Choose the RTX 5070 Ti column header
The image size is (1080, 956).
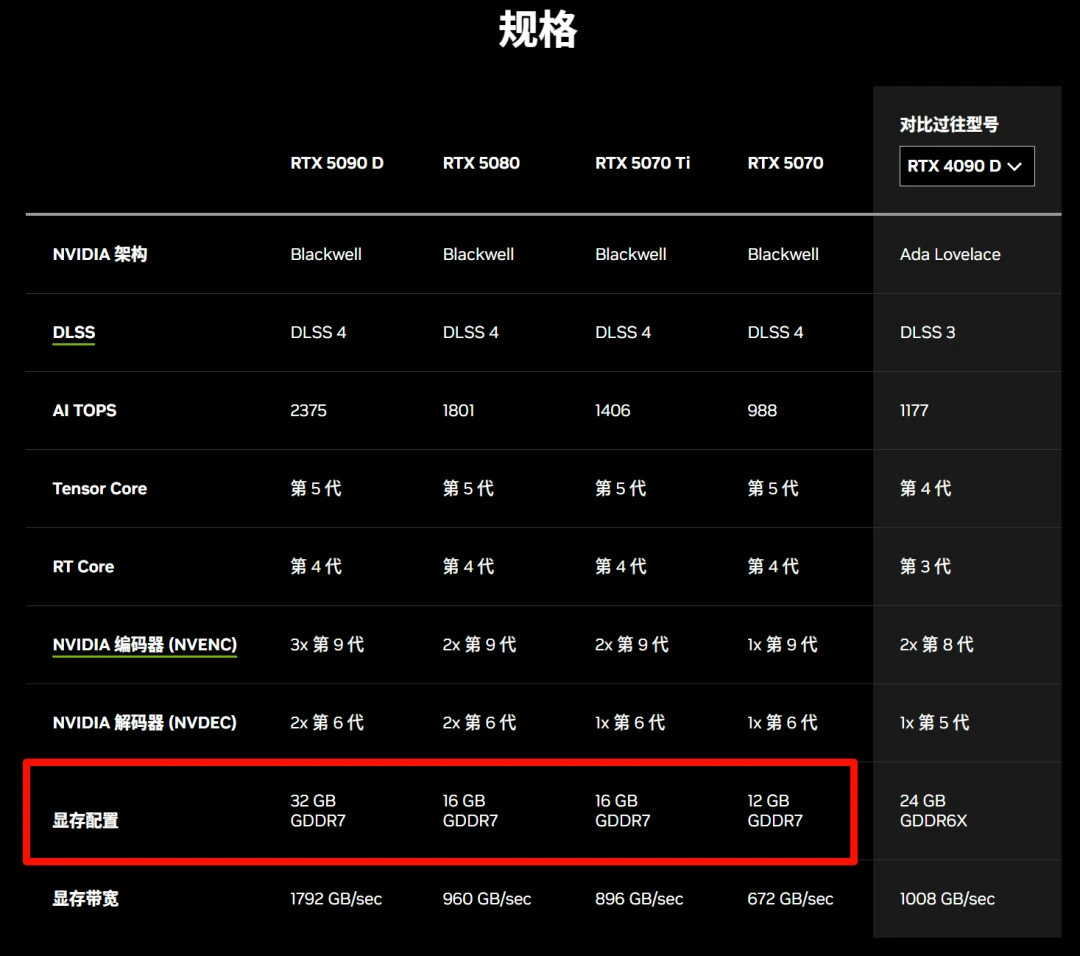point(642,163)
